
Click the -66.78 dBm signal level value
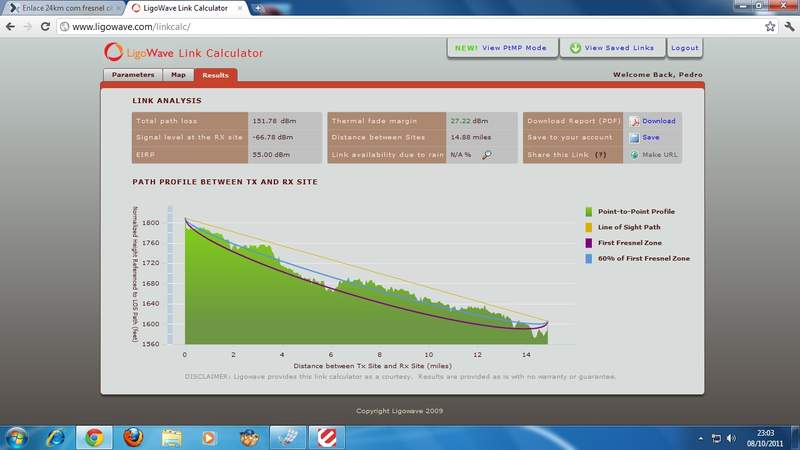pos(273,137)
